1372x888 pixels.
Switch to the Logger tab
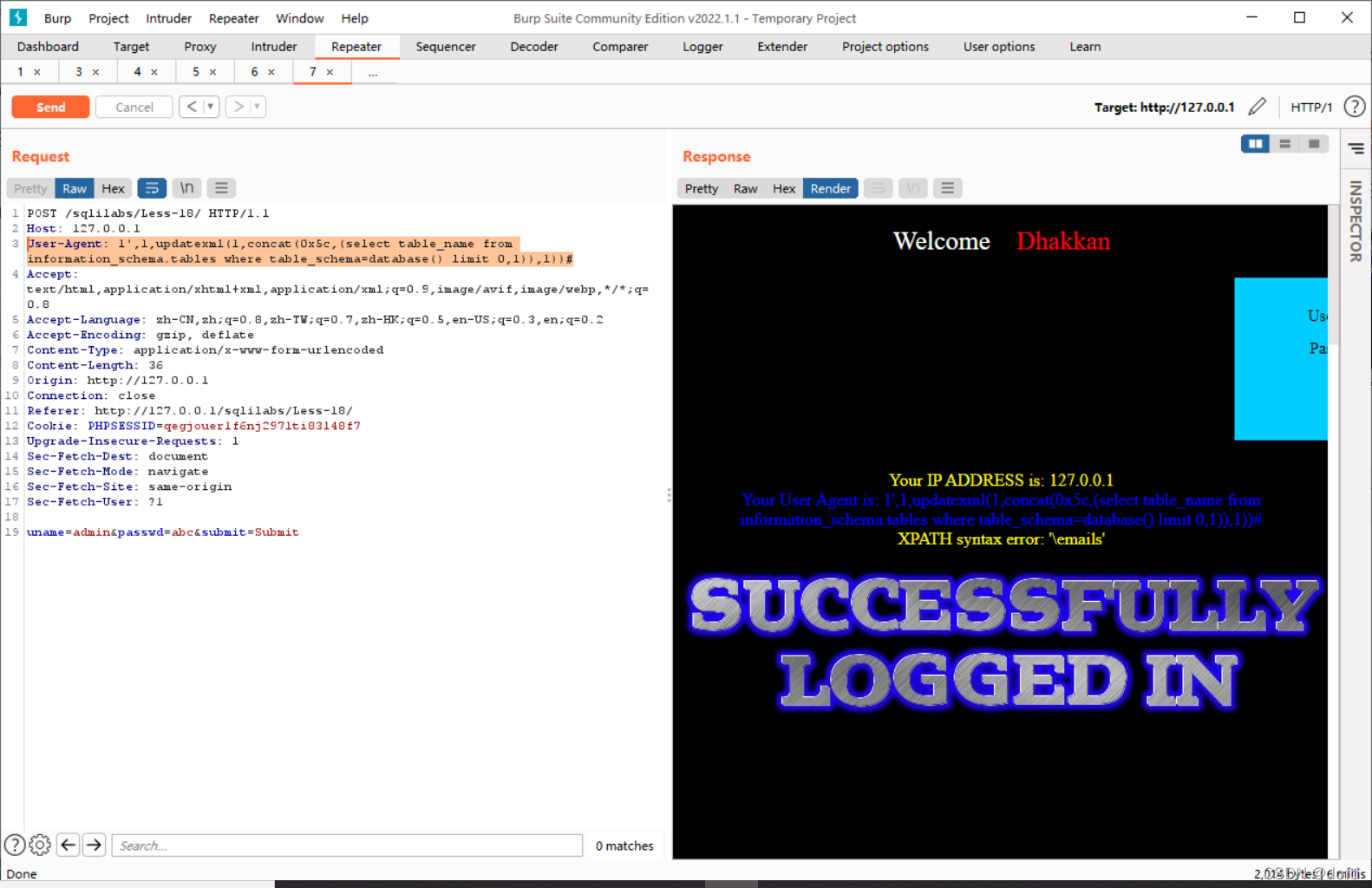[x=702, y=47]
